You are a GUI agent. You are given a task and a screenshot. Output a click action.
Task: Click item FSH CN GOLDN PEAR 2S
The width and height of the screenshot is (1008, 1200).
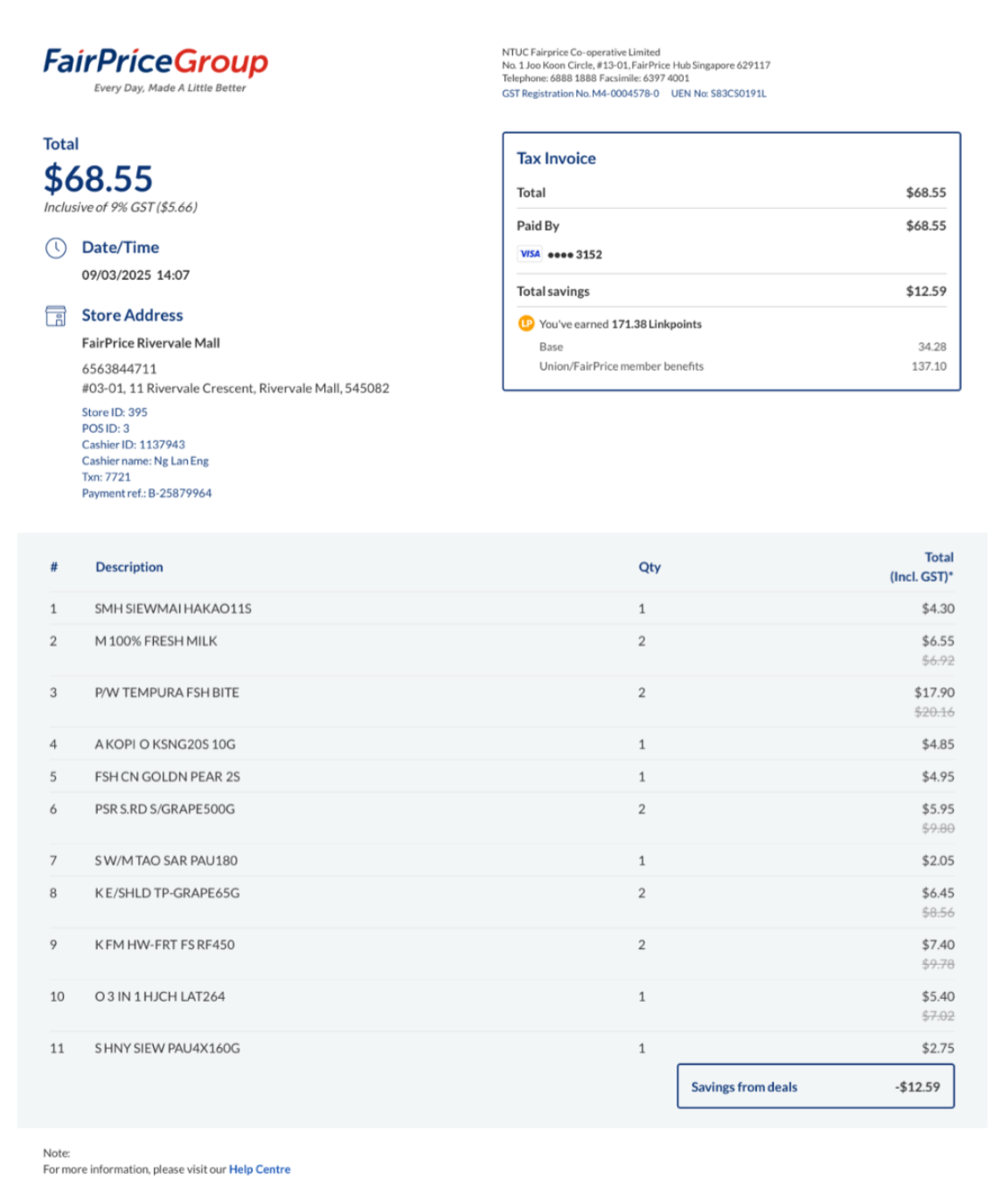167,776
